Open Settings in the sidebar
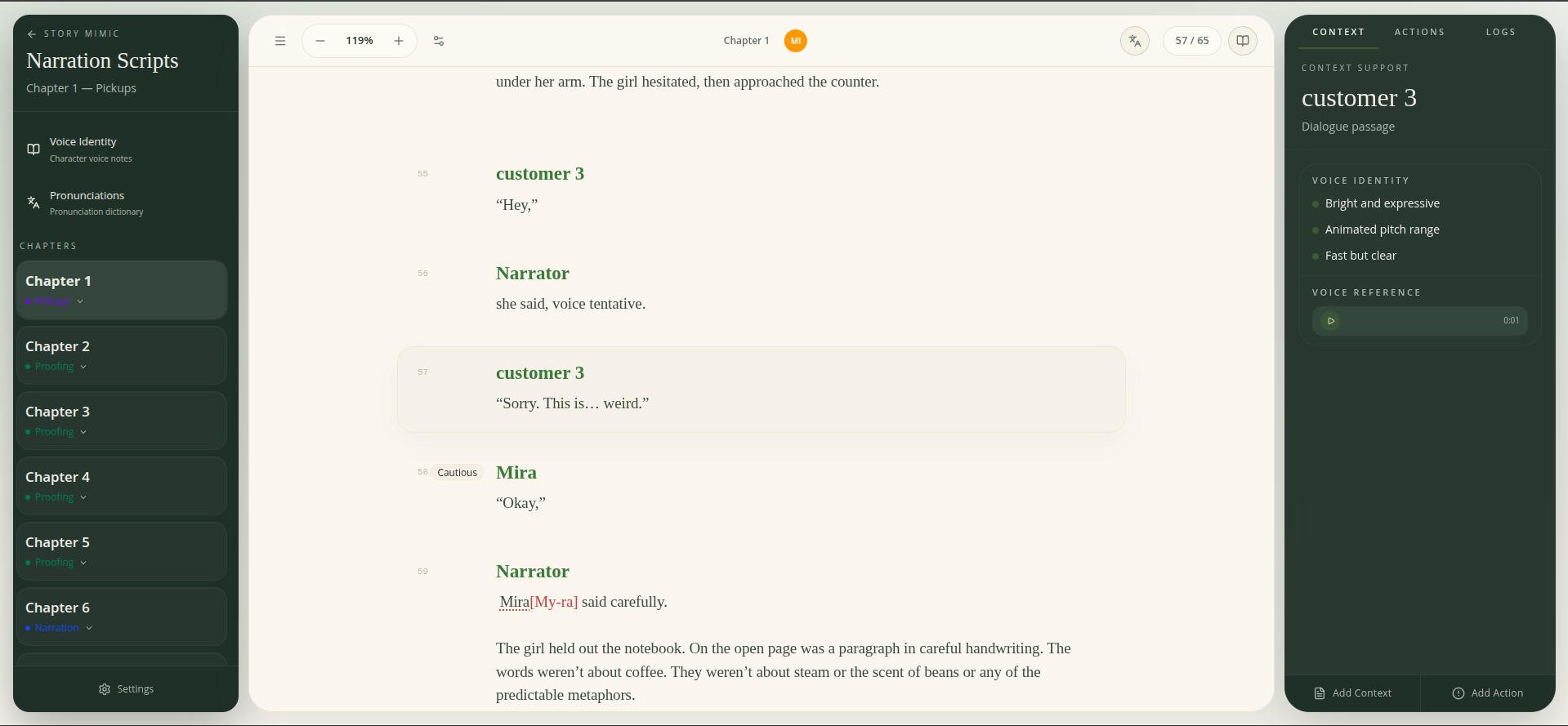Viewport: 1568px width, 726px height. 126,689
